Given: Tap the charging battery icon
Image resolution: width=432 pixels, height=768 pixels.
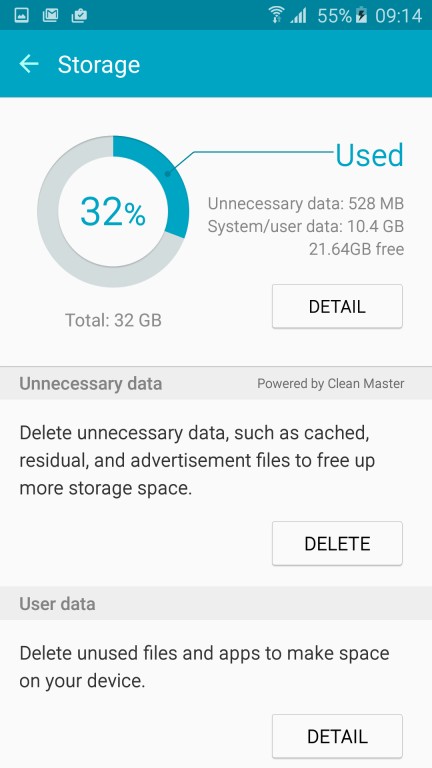Looking at the screenshot, I should coord(361,16).
